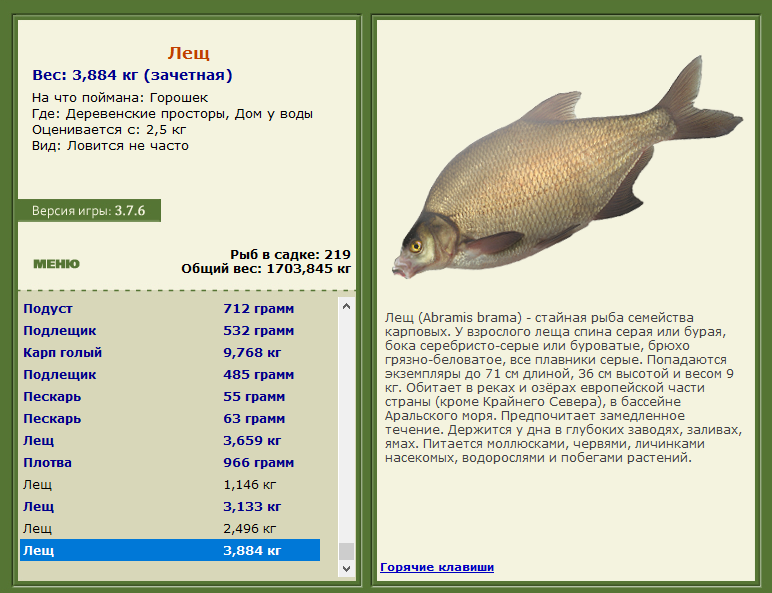Viewport: 772px width, 593px height.
Task: Select the Карп голый 9,768 кг row
Action: (170, 353)
